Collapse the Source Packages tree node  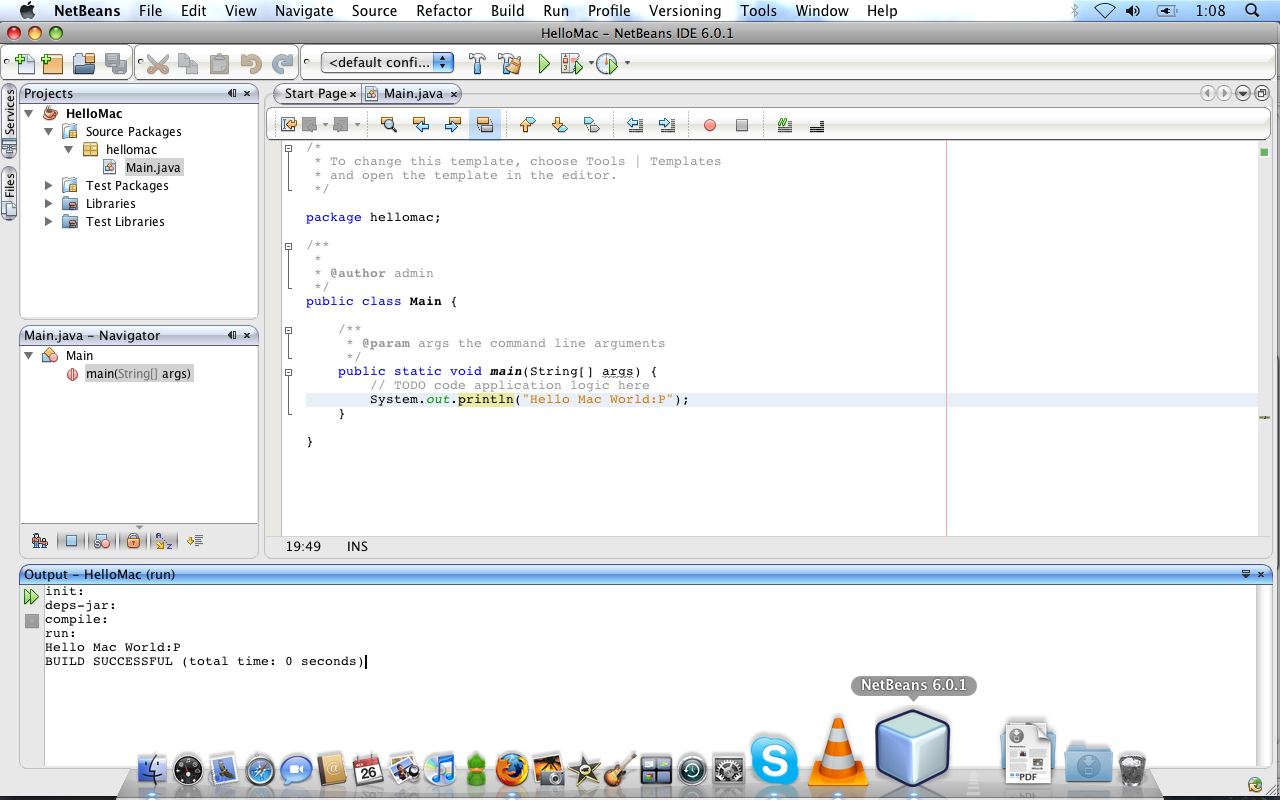49,132
